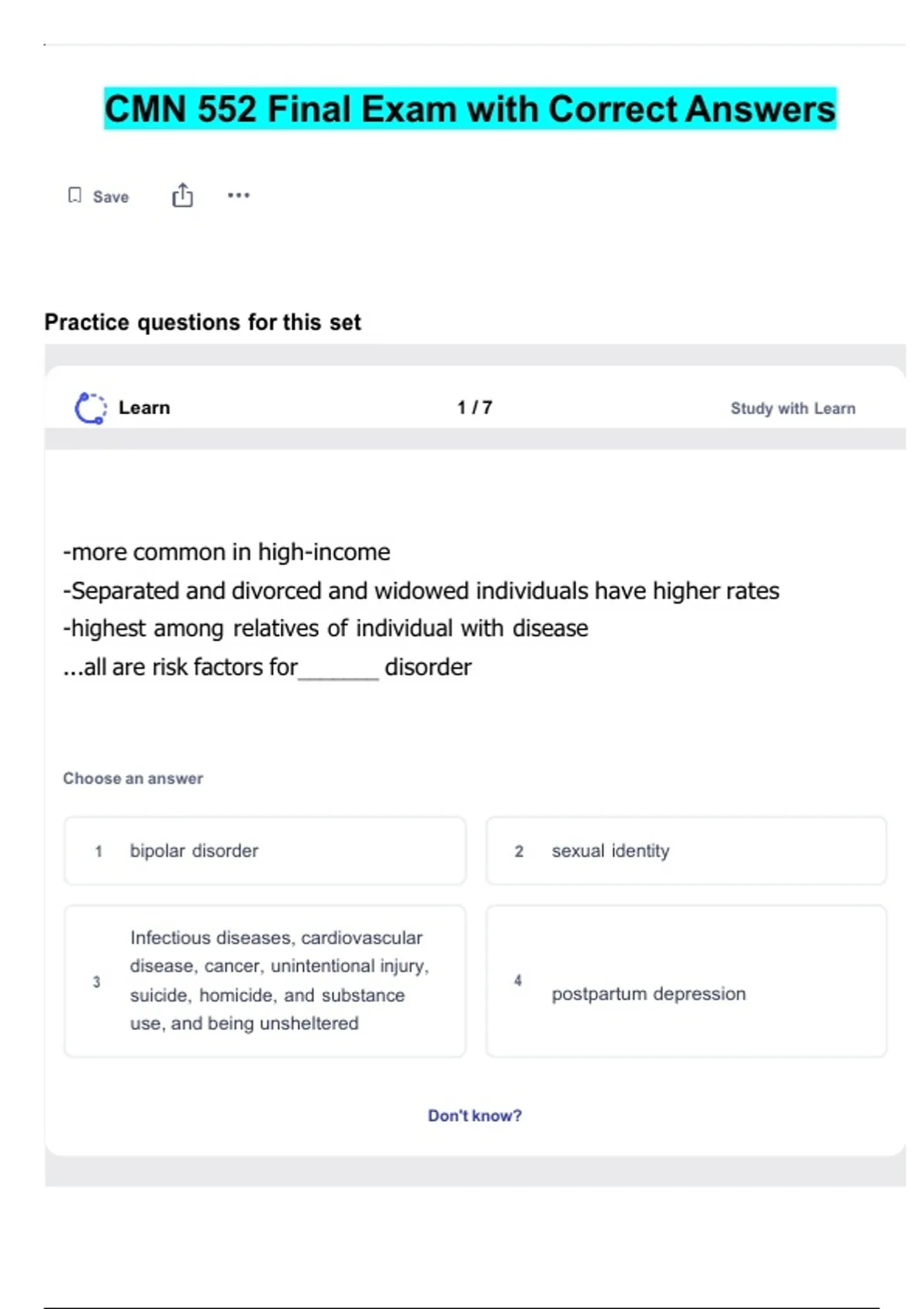Click the 1 / 7 question counter
Viewport: 924px width, 1309px height.
pos(474,408)
